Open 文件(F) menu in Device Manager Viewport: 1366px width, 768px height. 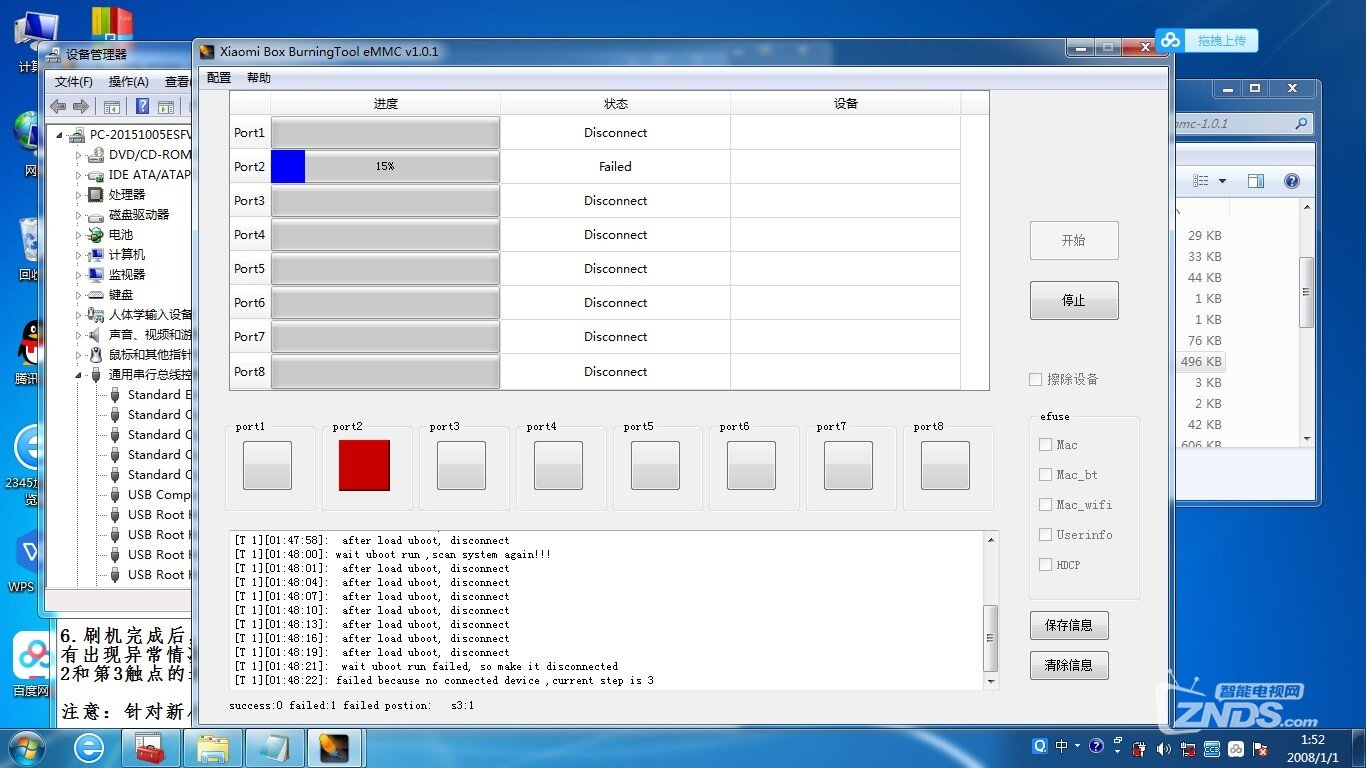click(x=73, y=82)
